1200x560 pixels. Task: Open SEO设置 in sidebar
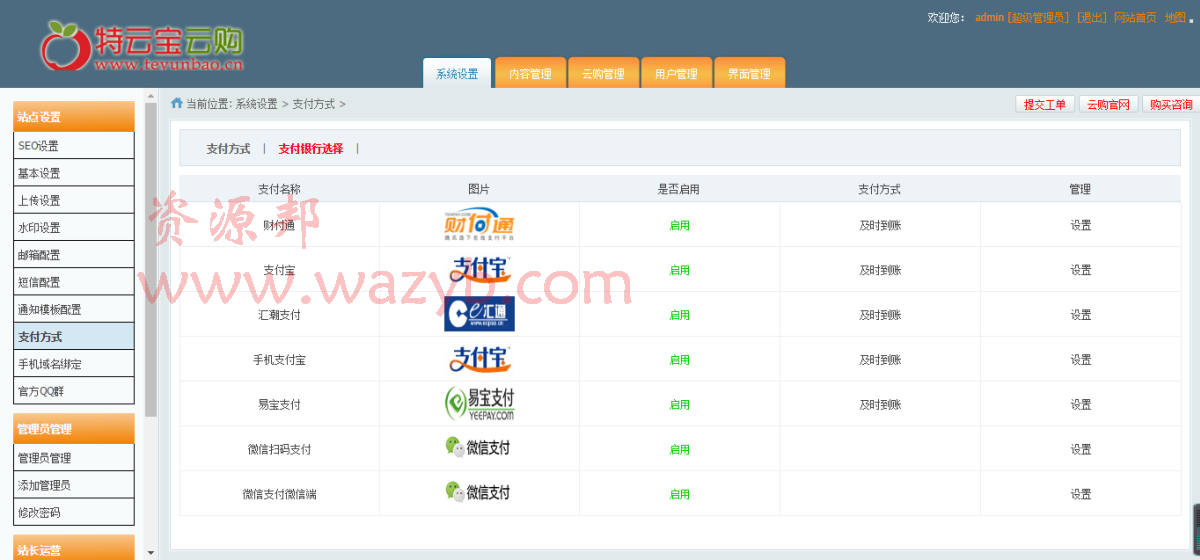(73, 146)
